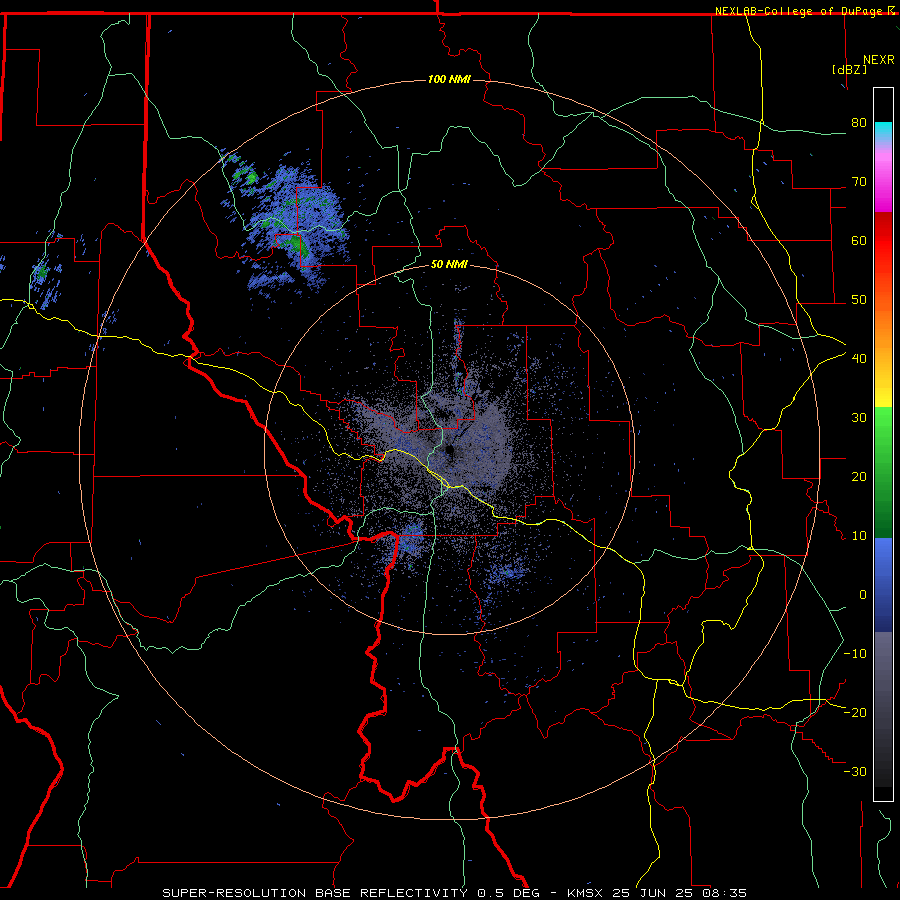Click the 40 dBZ scale value
The width and height of the screenshot is (900, 900).
click(859, 359)
